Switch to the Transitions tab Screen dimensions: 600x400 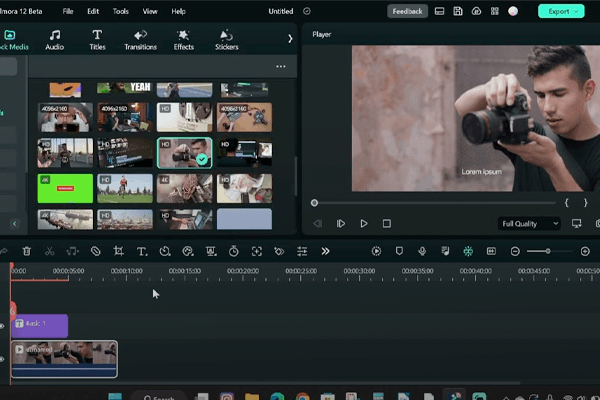140,41
